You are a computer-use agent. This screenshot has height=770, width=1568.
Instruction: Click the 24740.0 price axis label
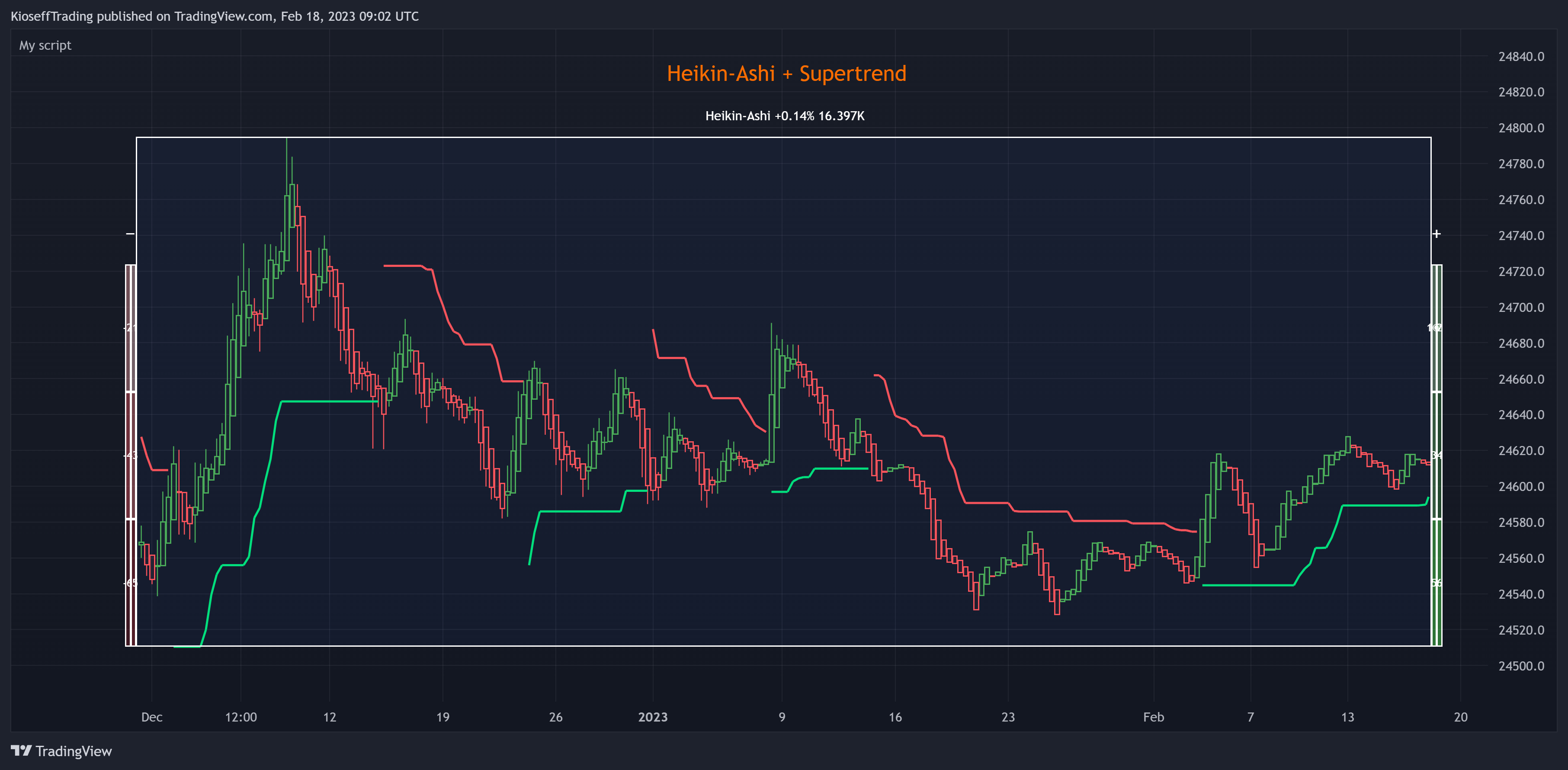[x=1521, y=236]
